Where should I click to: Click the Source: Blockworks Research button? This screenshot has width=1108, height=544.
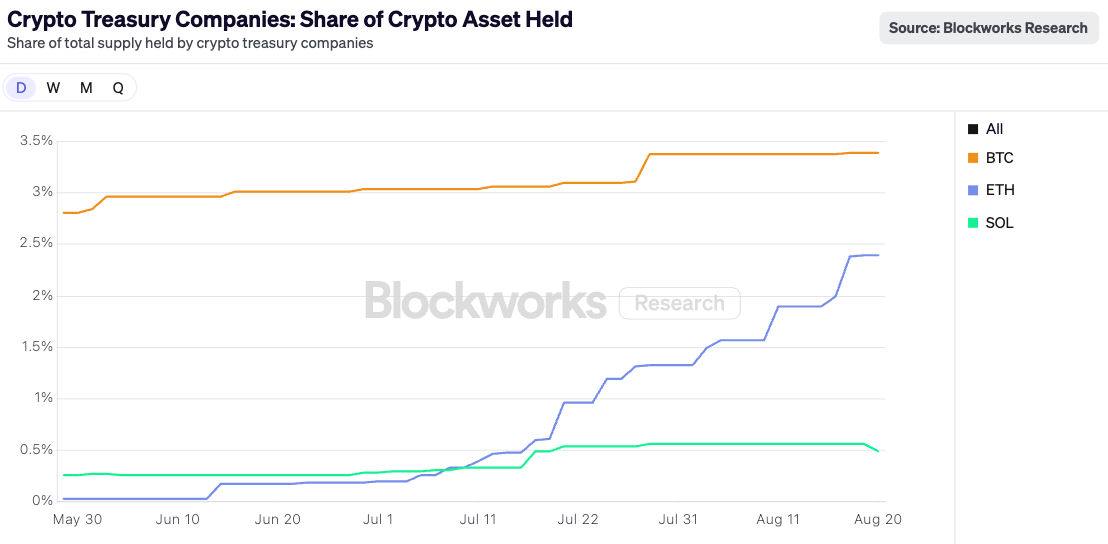coord(988,28)
